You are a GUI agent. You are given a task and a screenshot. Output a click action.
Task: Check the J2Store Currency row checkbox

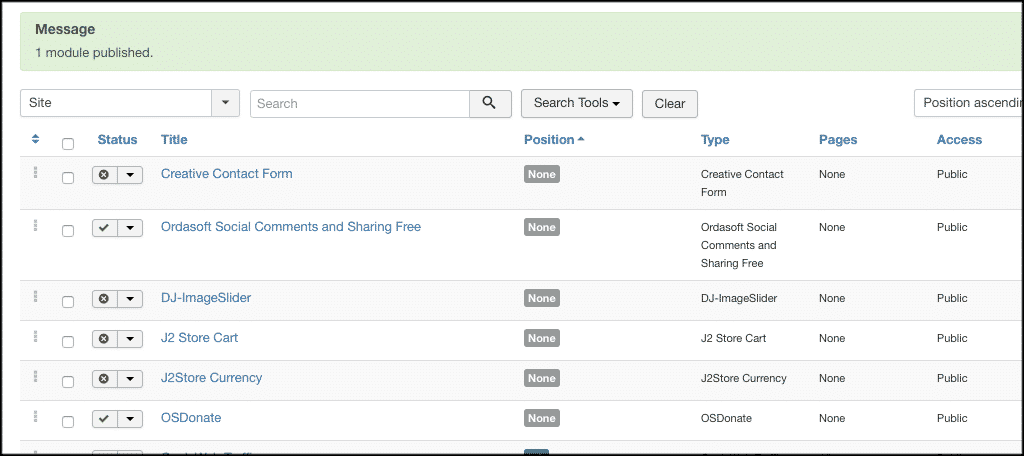click(68, 382)
